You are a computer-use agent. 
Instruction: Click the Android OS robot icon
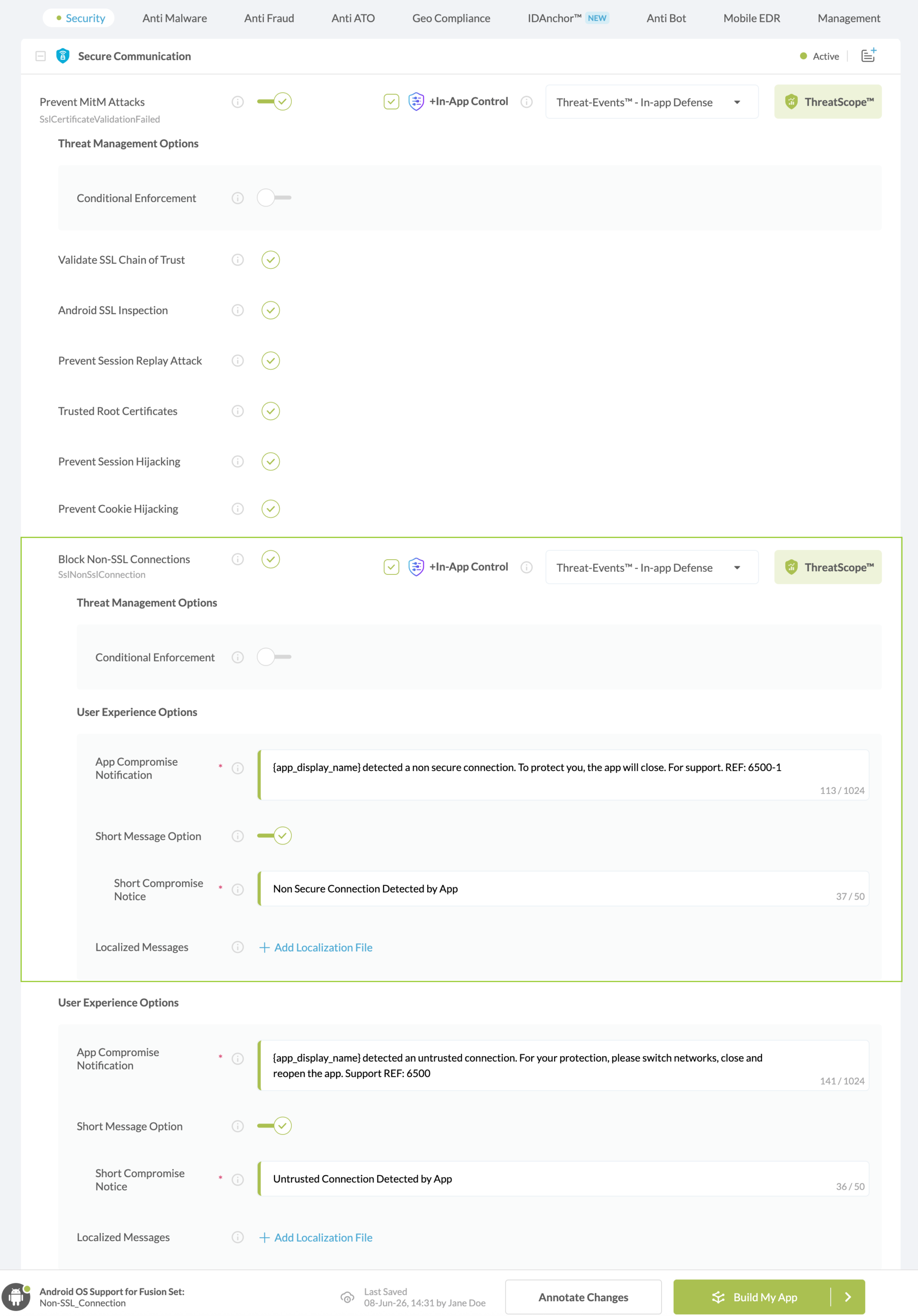pyautogui.click(x=16, y=1297)
